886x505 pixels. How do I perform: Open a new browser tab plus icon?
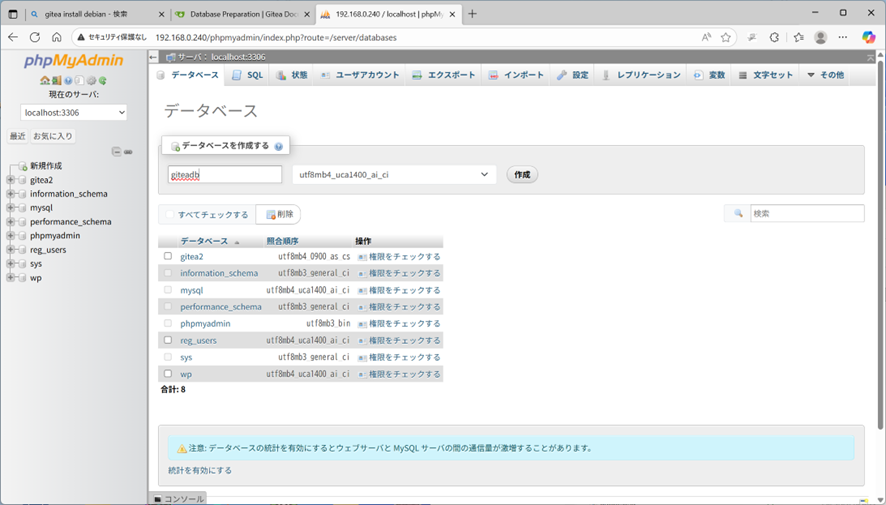tap(472, 14)
